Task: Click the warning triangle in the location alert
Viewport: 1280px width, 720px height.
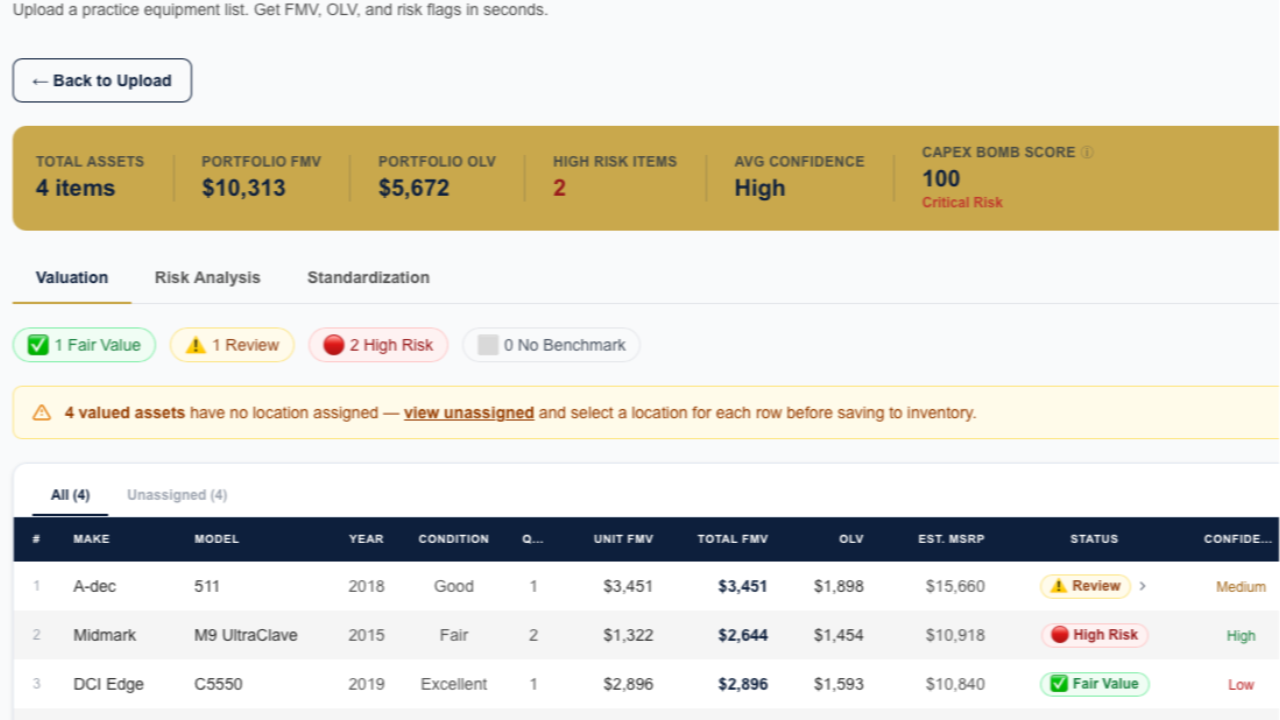Action: 41,412
